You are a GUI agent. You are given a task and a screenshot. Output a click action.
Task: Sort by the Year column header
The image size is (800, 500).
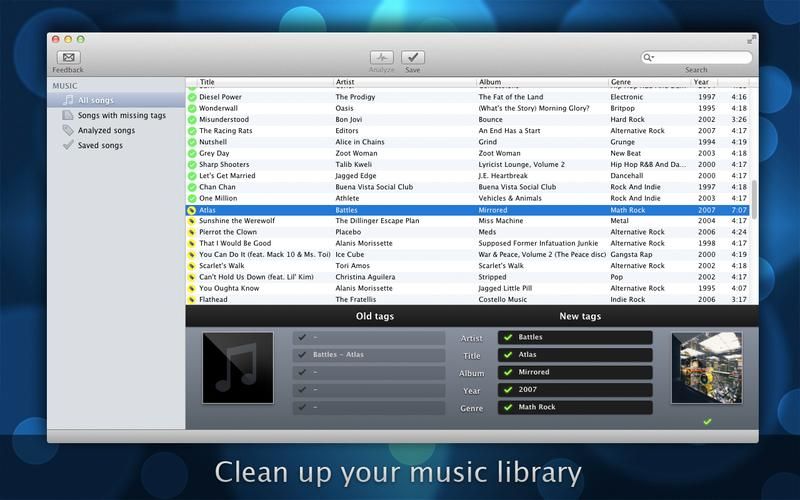[704, 82]
